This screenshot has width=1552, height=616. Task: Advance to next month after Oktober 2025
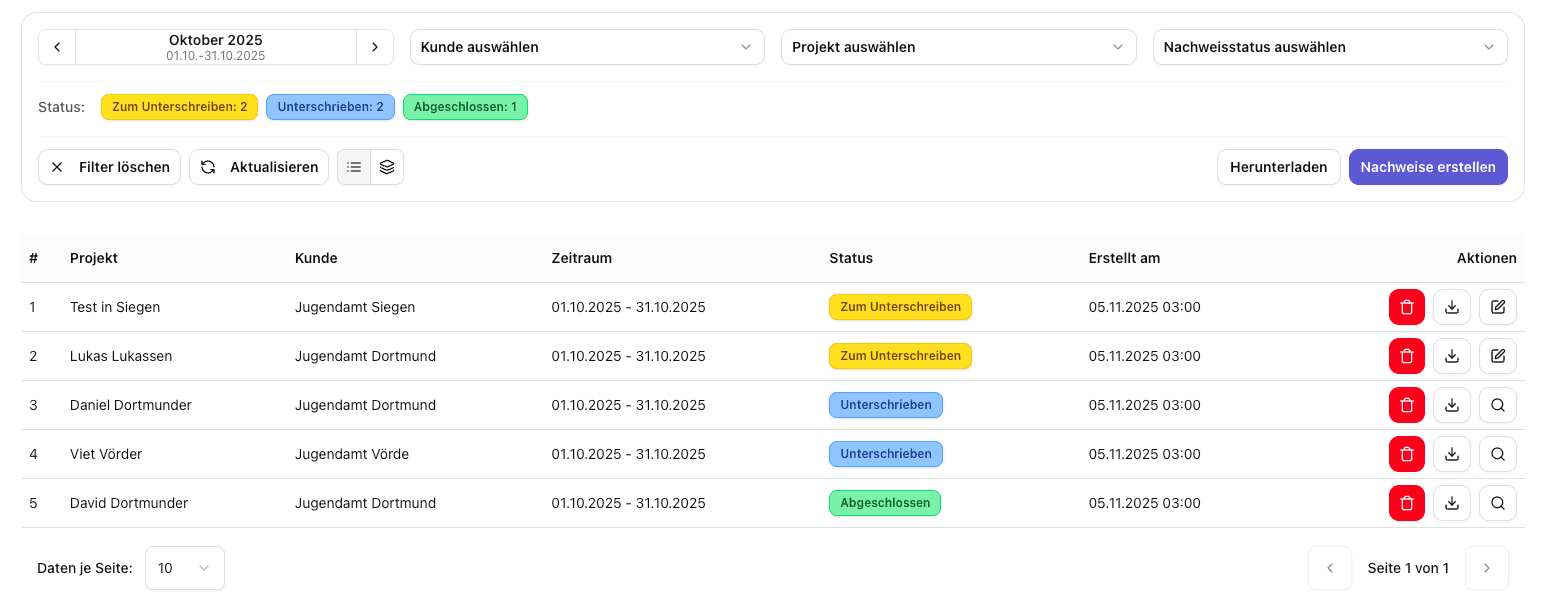375,47
